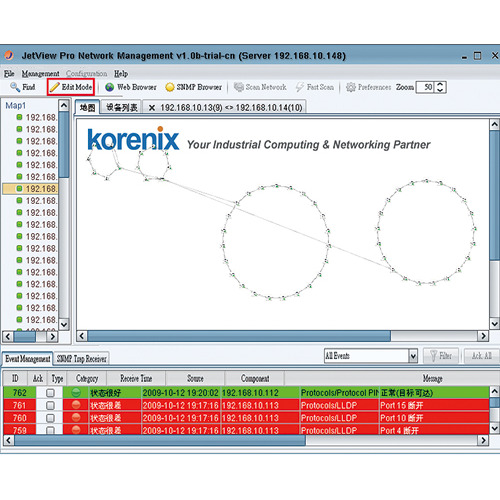Select the Map1 tree root

pos(15,105)
